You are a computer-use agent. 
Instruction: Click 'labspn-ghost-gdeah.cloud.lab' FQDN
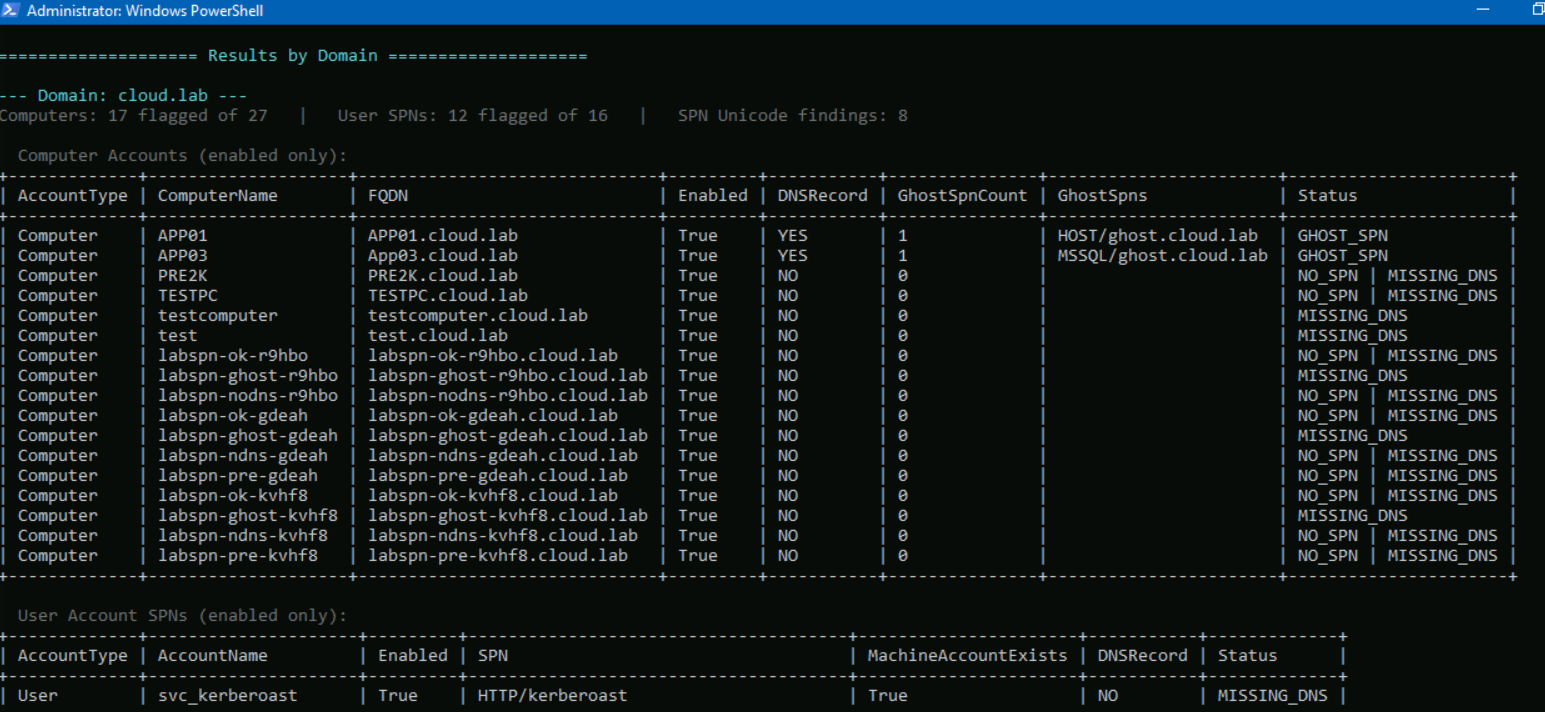pos(507,436)
